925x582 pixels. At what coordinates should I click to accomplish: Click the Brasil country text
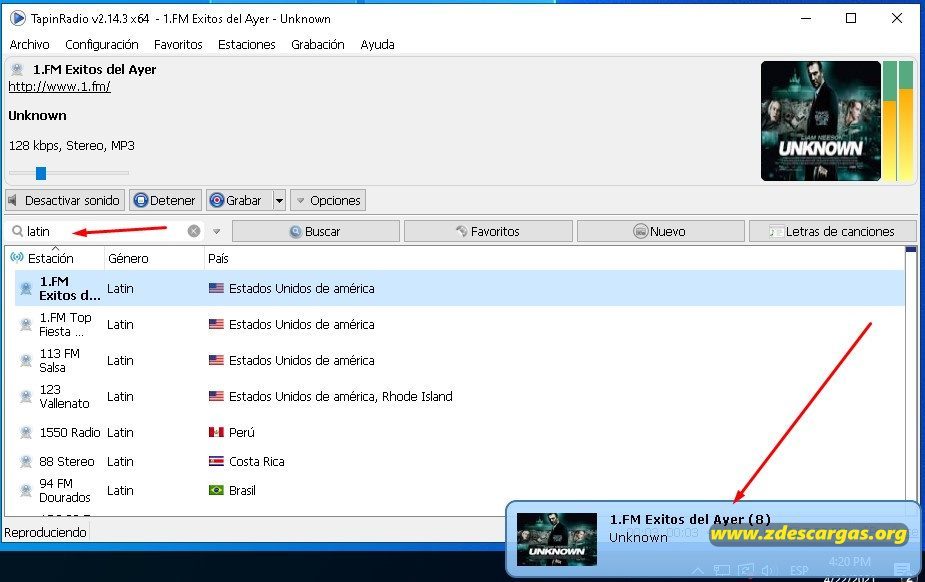[x=242, y=490]
